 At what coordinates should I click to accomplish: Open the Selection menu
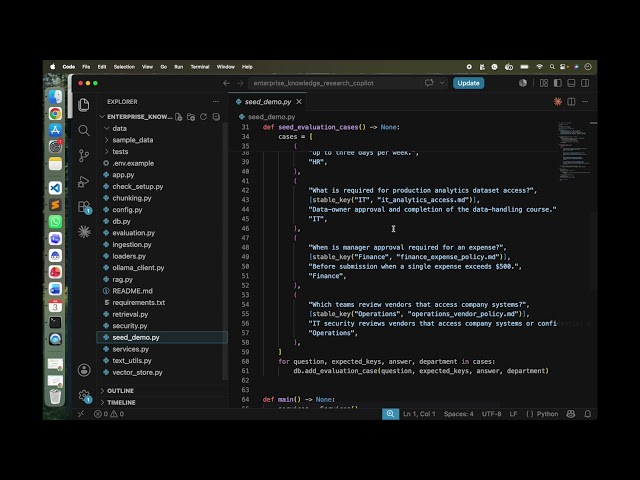click(124, 67)
